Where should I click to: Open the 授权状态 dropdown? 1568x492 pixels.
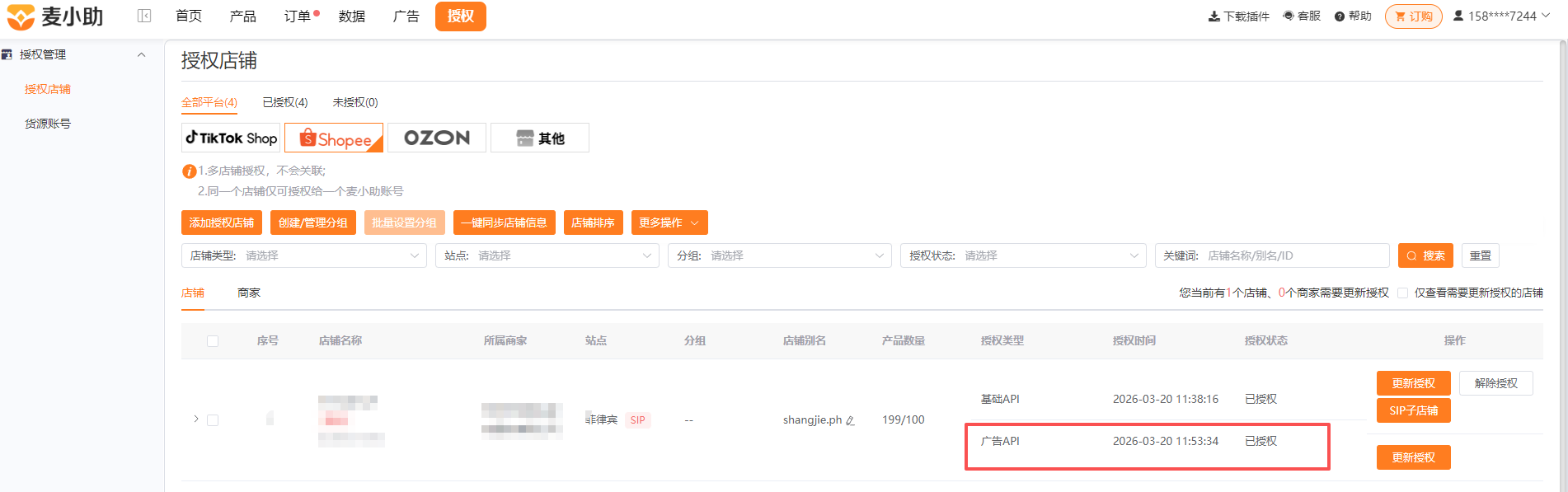click(x=1023, y=255)
